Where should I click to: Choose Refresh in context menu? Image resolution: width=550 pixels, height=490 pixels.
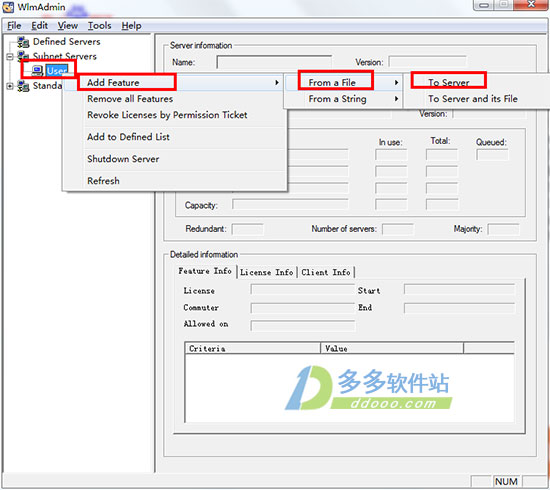click(x=103, y=181)
